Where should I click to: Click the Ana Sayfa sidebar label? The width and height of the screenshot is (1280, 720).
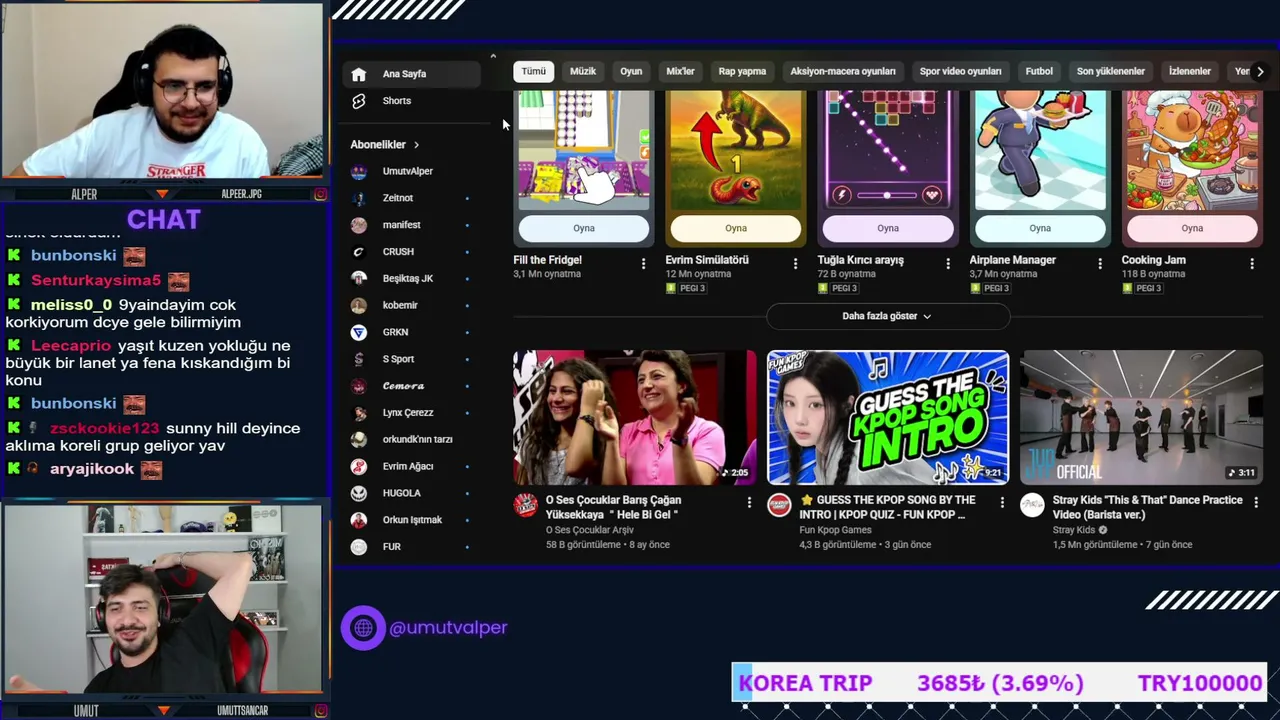click(404, 74)
